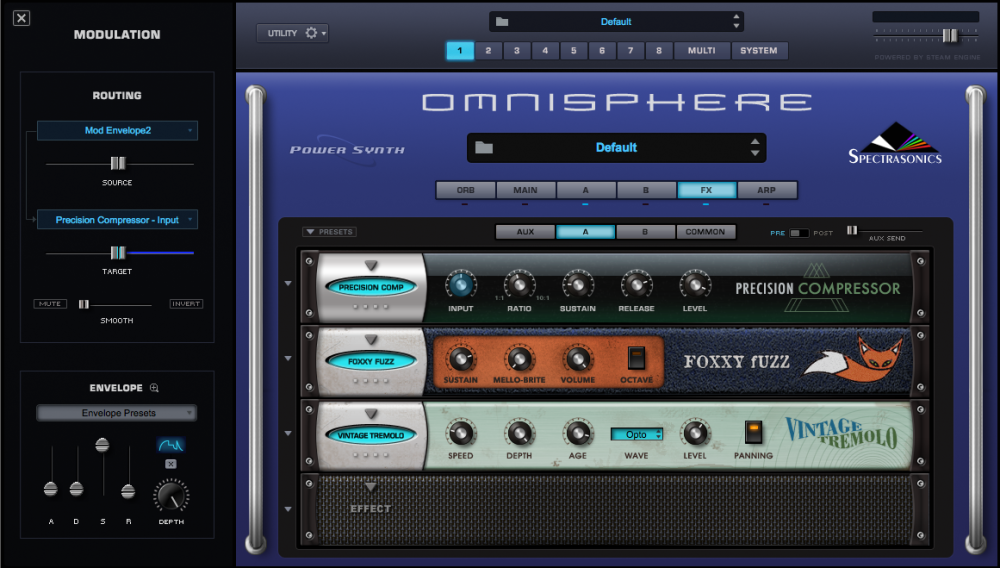The width and height of the screenshot is (1000, 568).
Task: Adjust the Source modulation slider
Action: click(118, 164)
